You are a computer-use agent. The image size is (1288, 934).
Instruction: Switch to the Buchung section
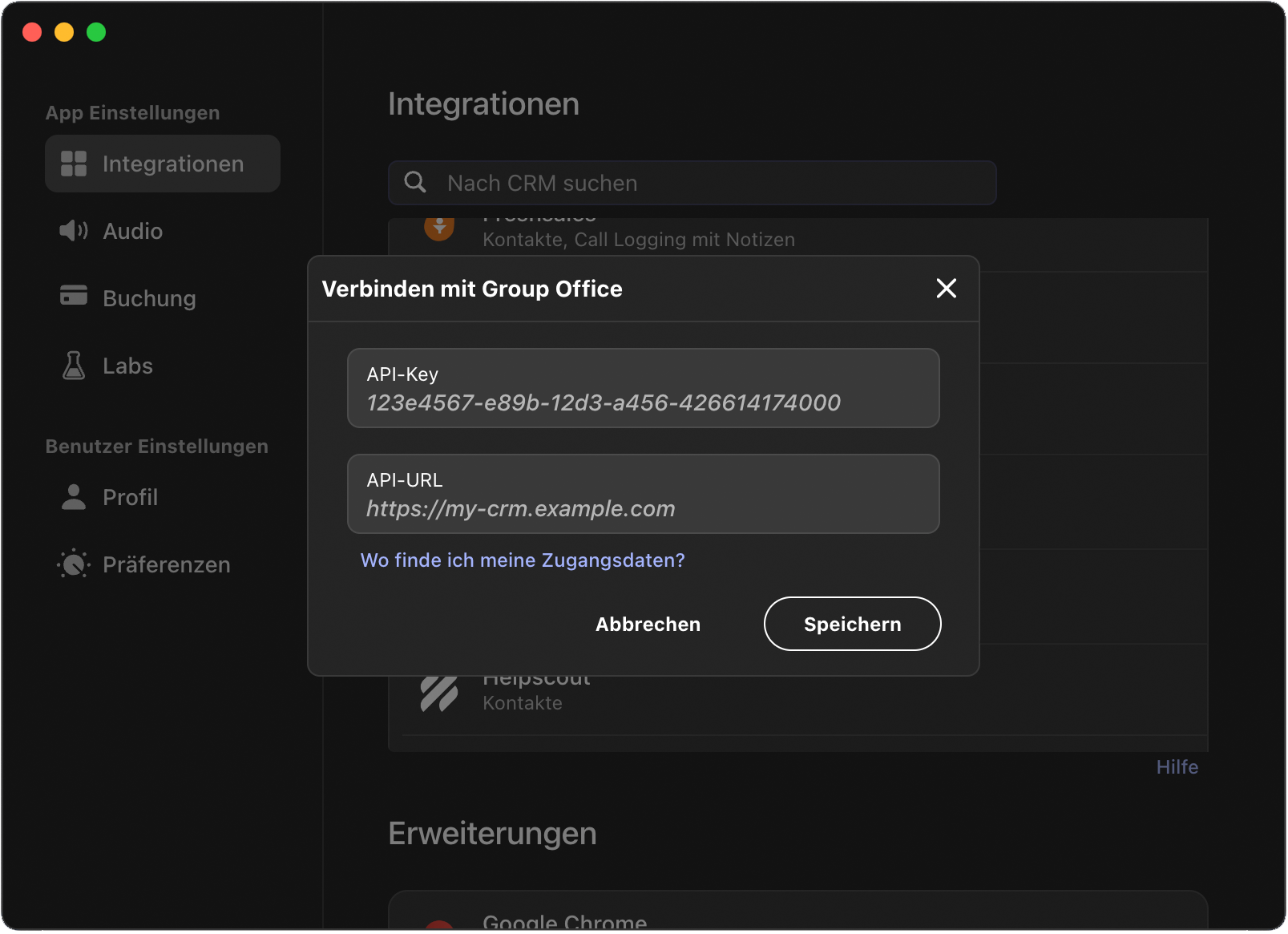point(149,297)
